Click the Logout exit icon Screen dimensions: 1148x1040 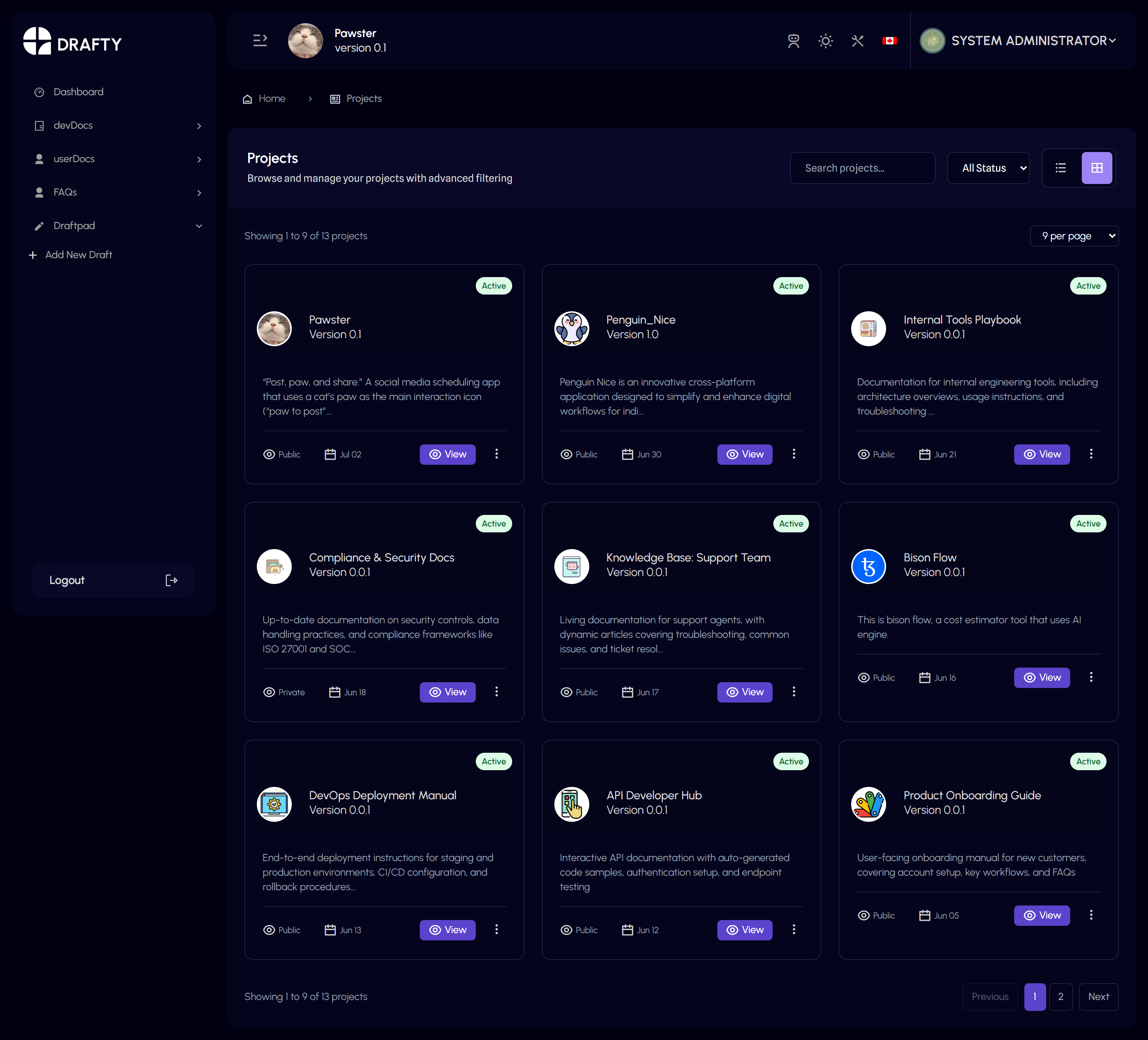click(x=171, y=580)
